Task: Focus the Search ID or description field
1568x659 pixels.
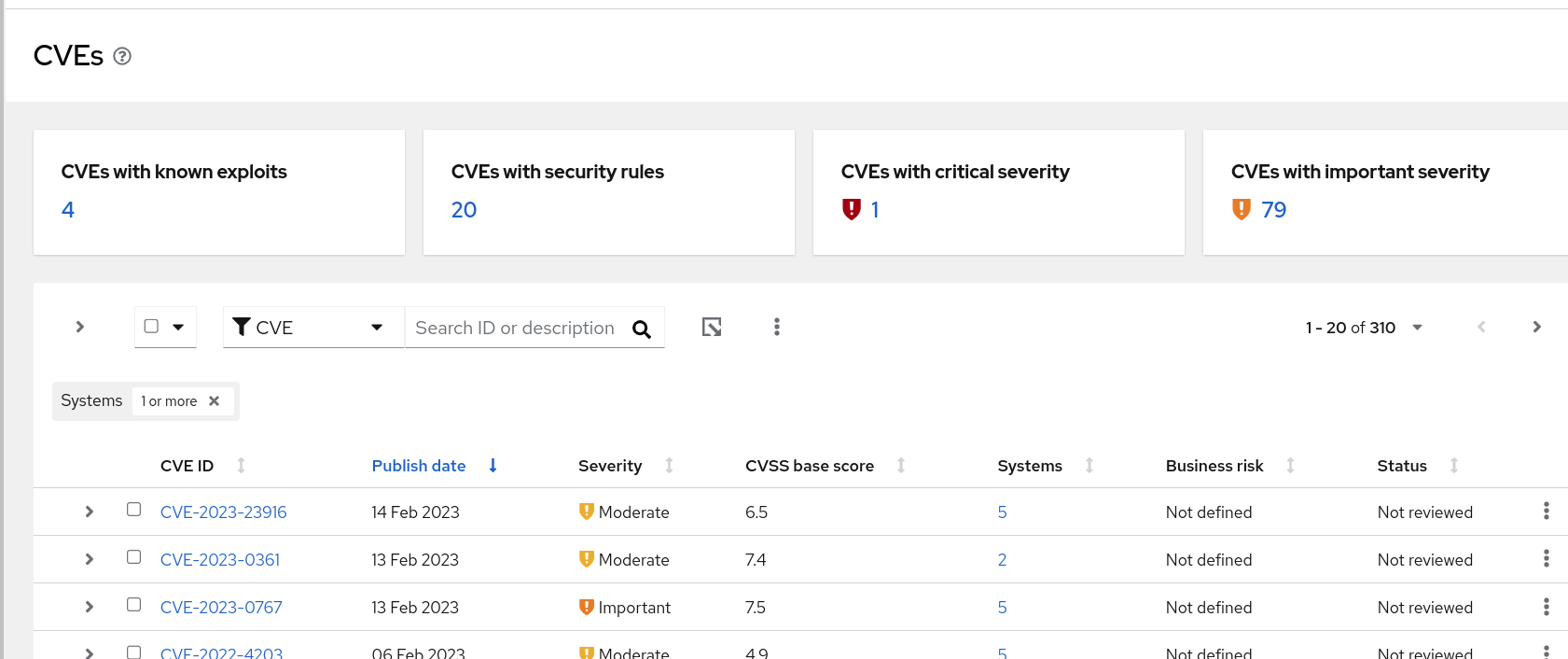Action: (x=515, y=328)
